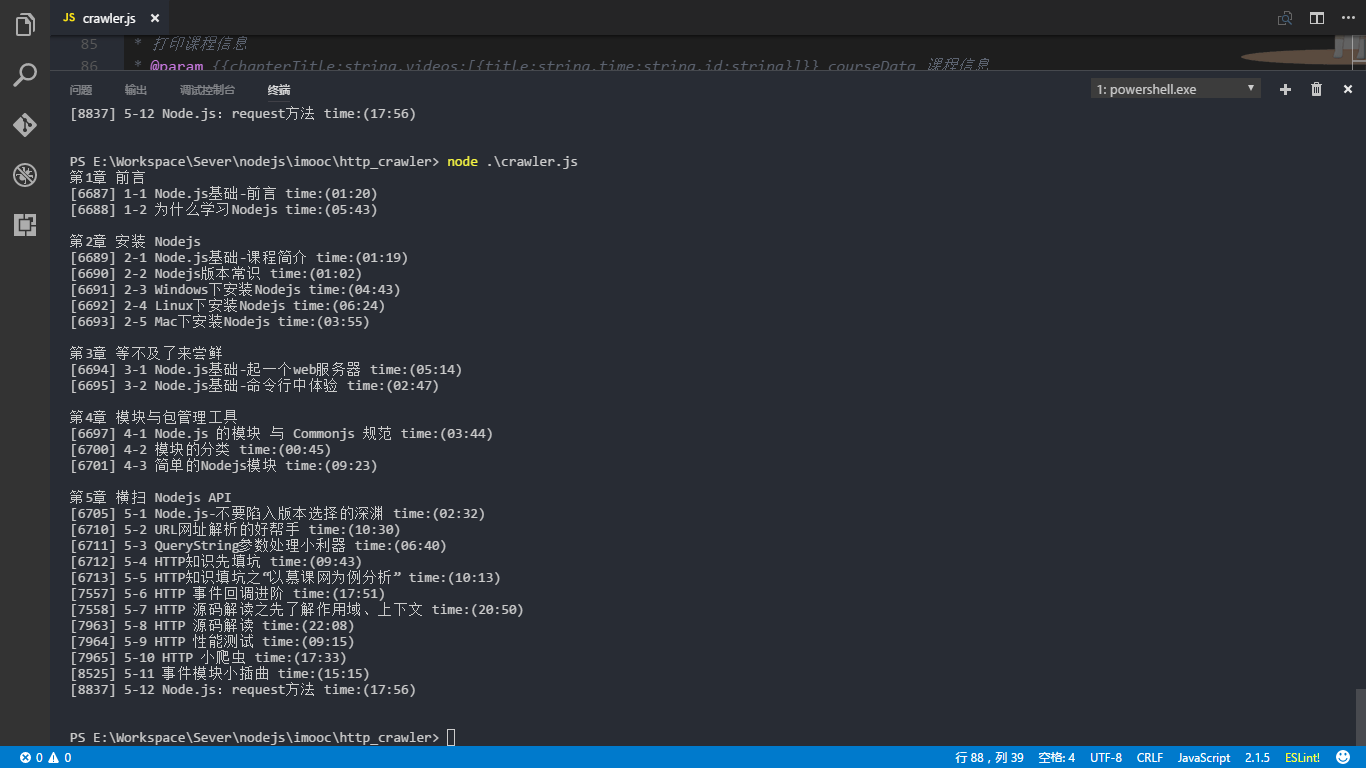
Task: Click the '[6713] 5-5 HTTP知识填坑之…' line
Action: pyautogui.click(x=285, y=578)
